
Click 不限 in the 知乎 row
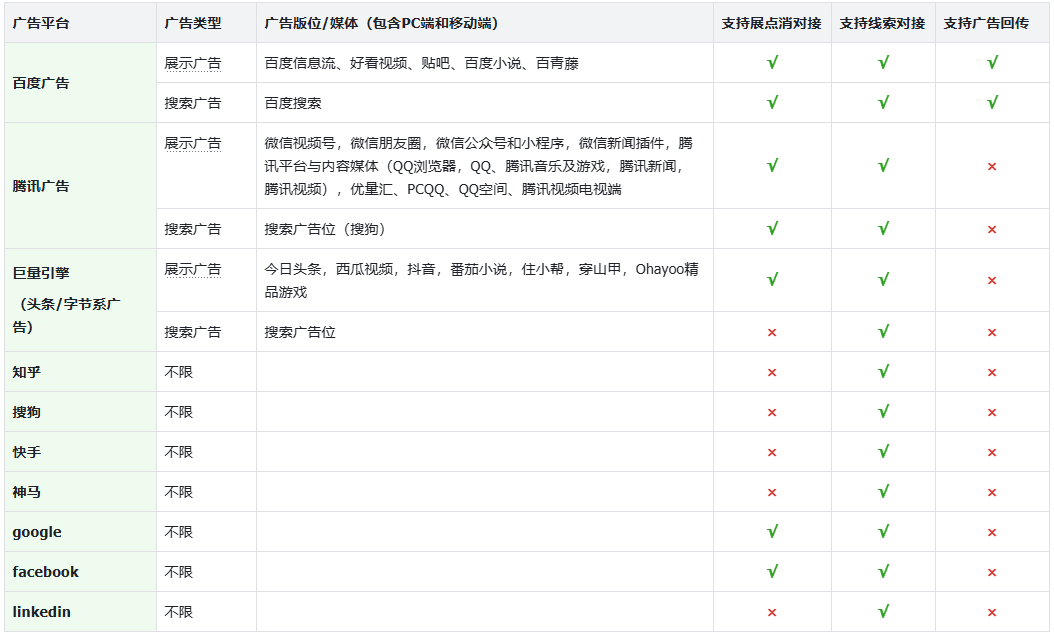coord(179,372)
